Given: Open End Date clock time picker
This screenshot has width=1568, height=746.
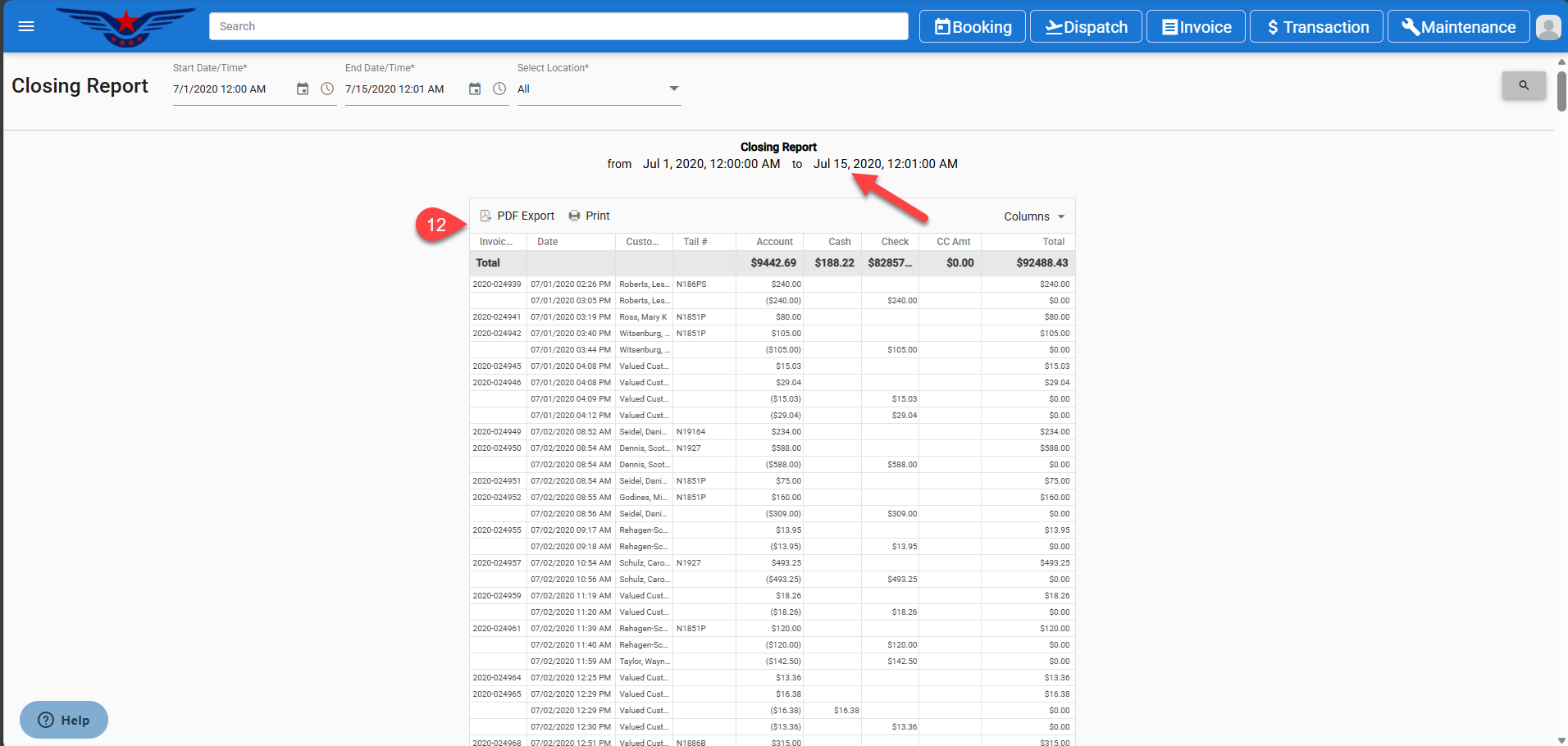Looking at the screenshot, I should click(499, 89).
